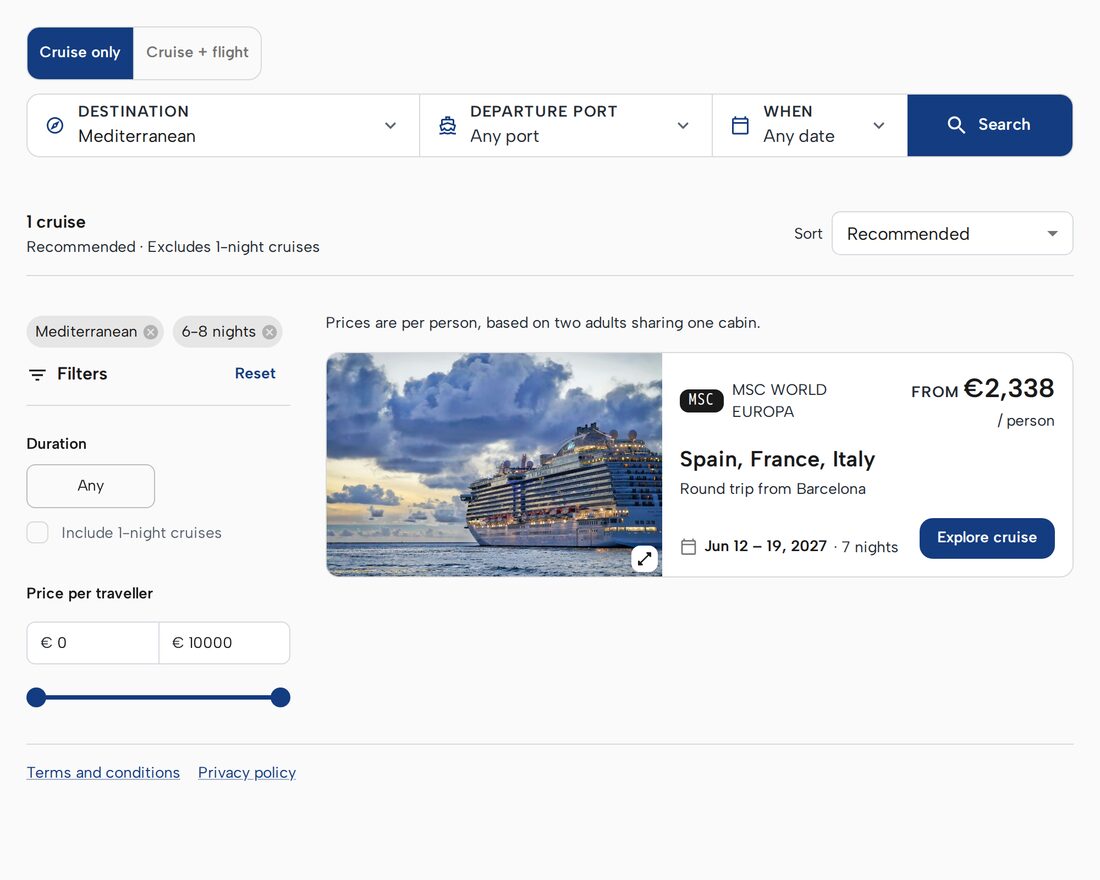The height and width of the screenshot is (880, 1100).
Task: Click the MSC World Europa ship photo
Action: (494, 465)
